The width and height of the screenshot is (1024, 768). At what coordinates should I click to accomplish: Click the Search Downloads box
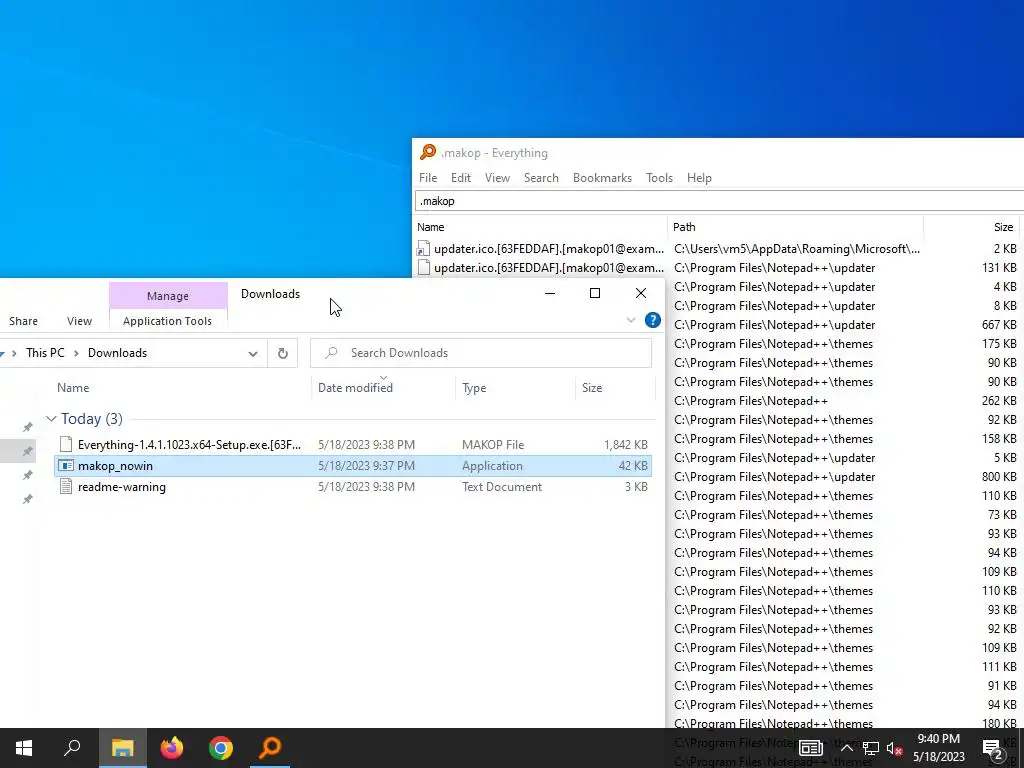(481, 353)
